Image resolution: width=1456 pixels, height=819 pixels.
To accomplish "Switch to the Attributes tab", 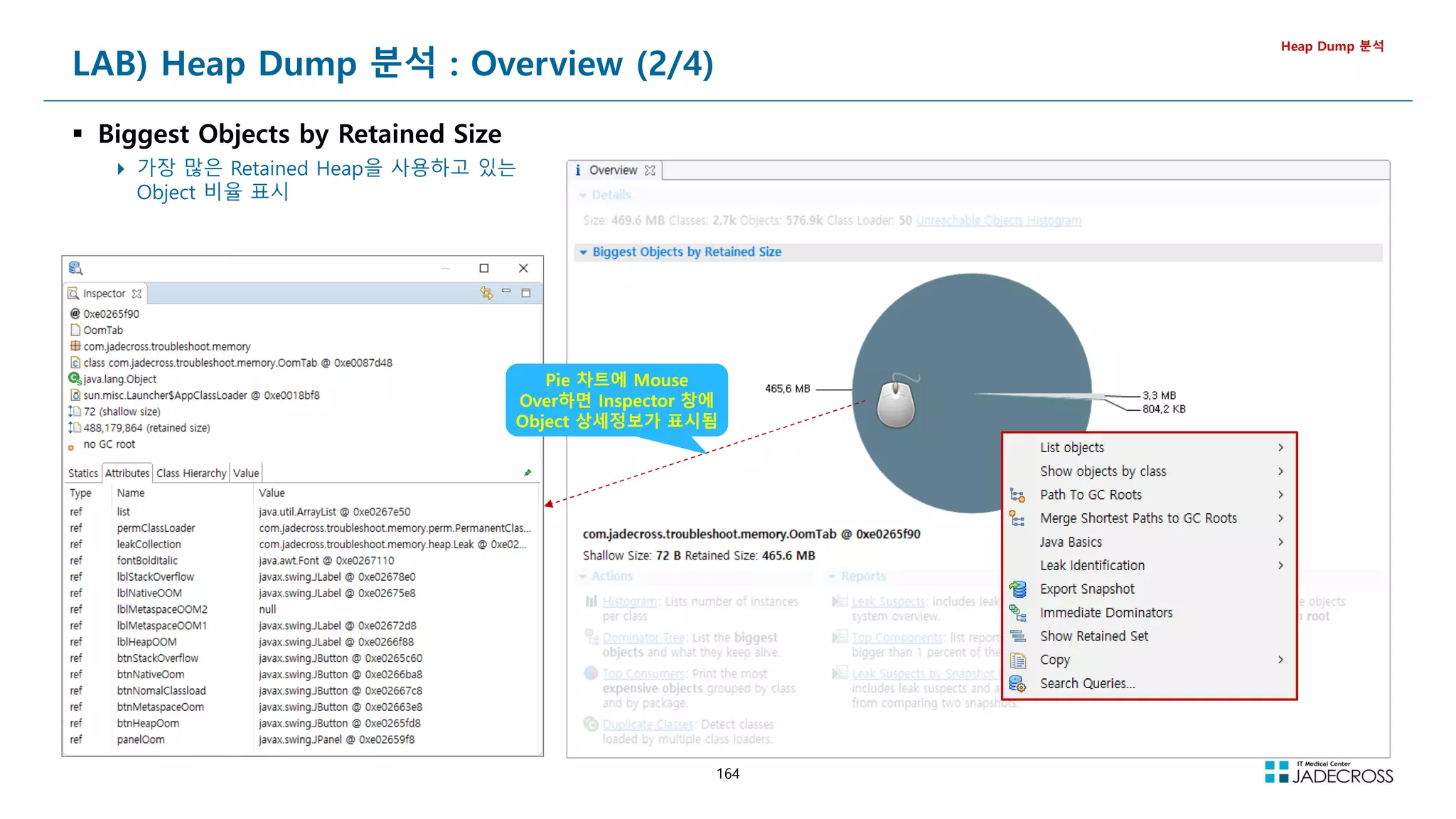I will (x=127, y=473).
